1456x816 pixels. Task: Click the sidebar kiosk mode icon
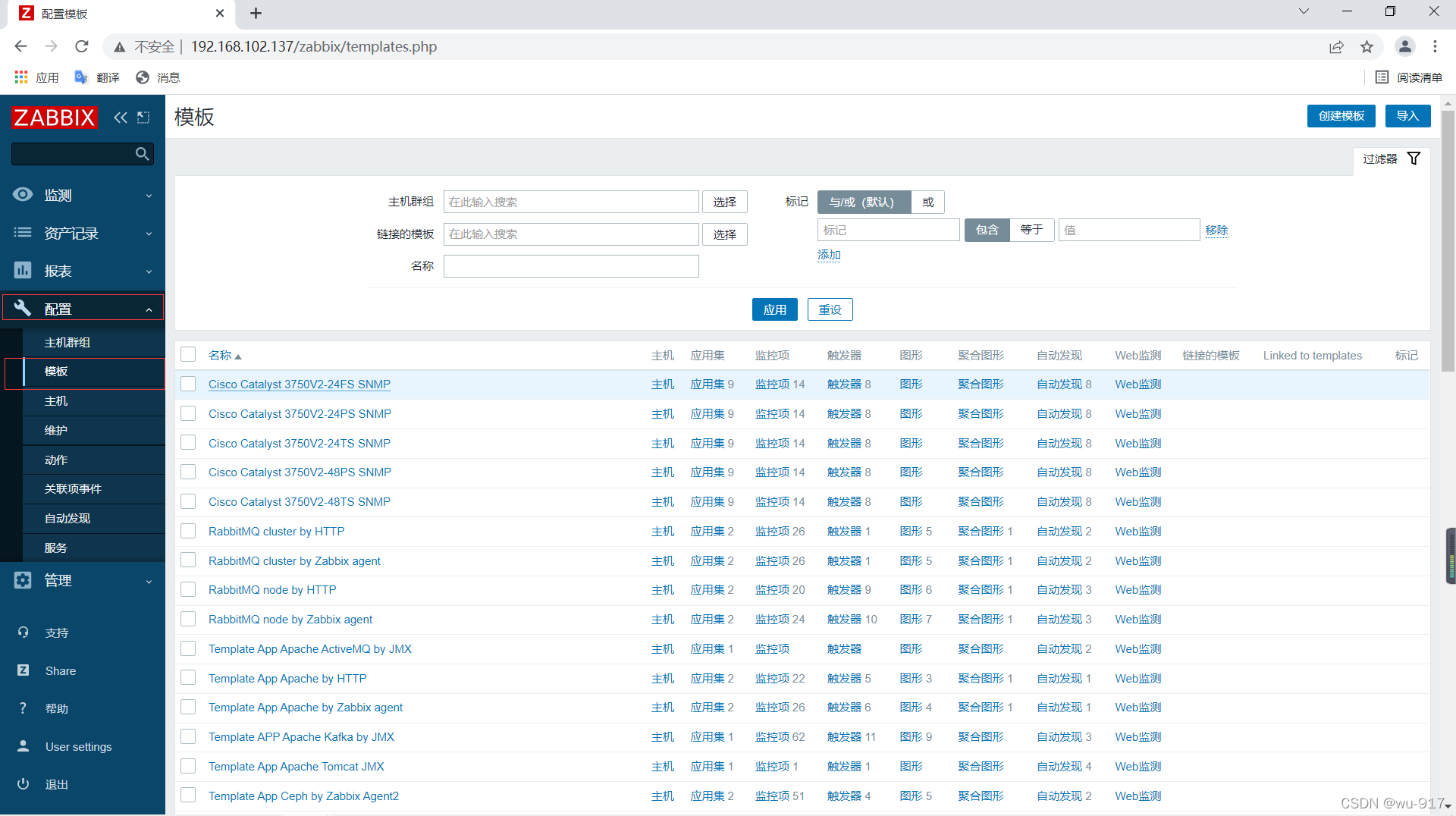(x=143, y=118)
